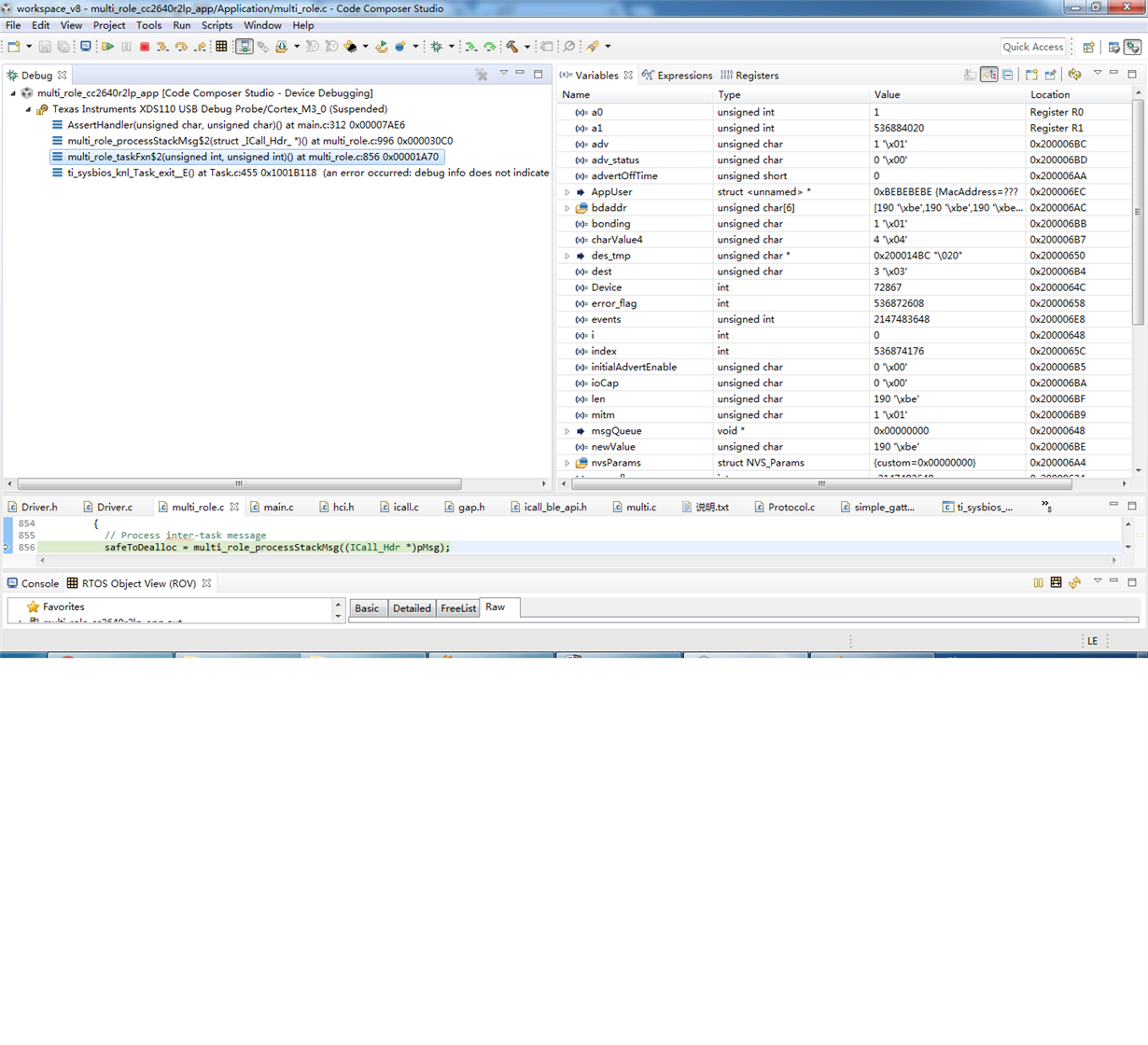Viewport: 1148px width, 1045px height.
Task: Expand the AppUser struct variable
Action: pos(567,192)
